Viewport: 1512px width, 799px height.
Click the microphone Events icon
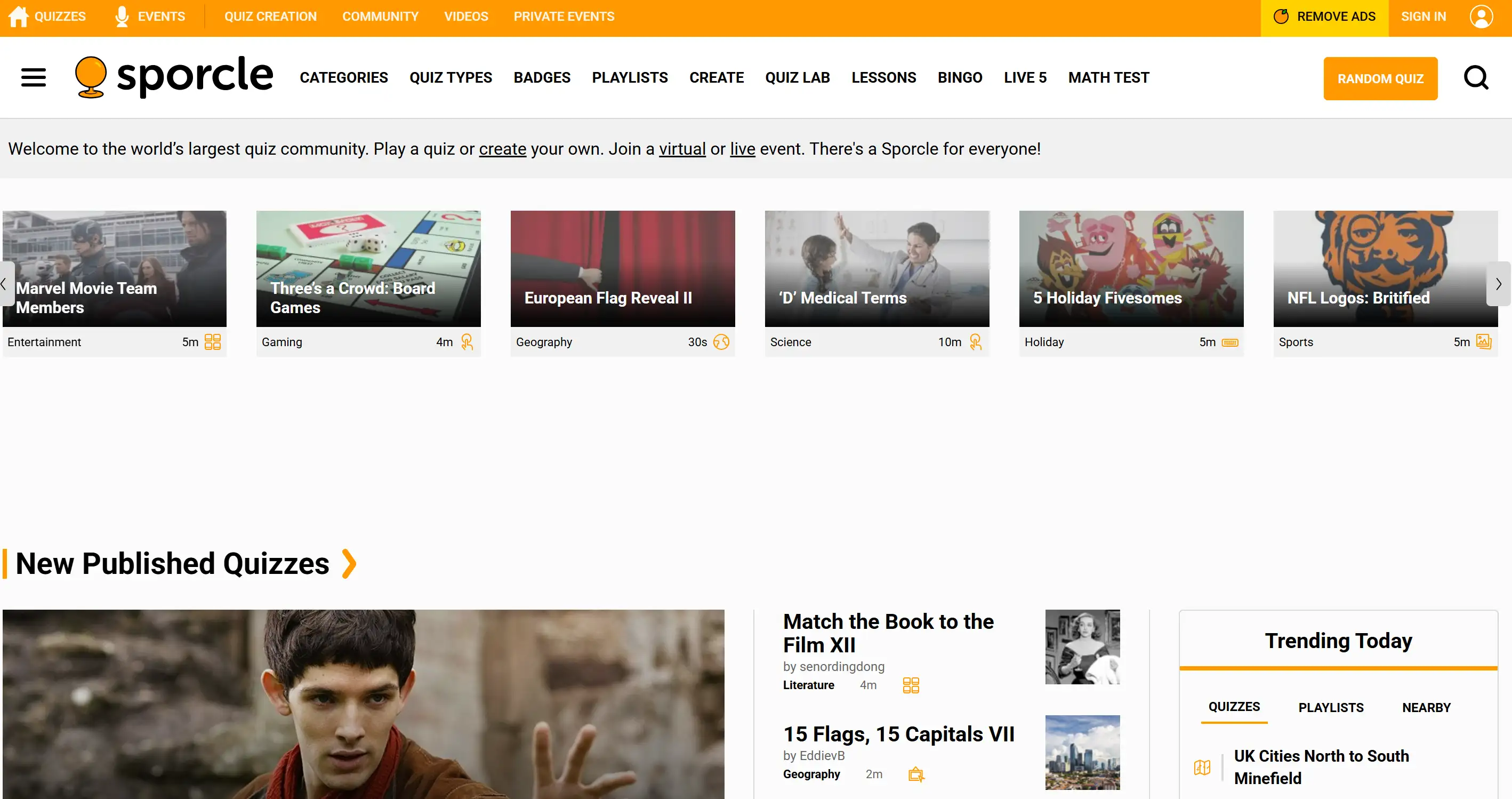[x=122, y=17]
